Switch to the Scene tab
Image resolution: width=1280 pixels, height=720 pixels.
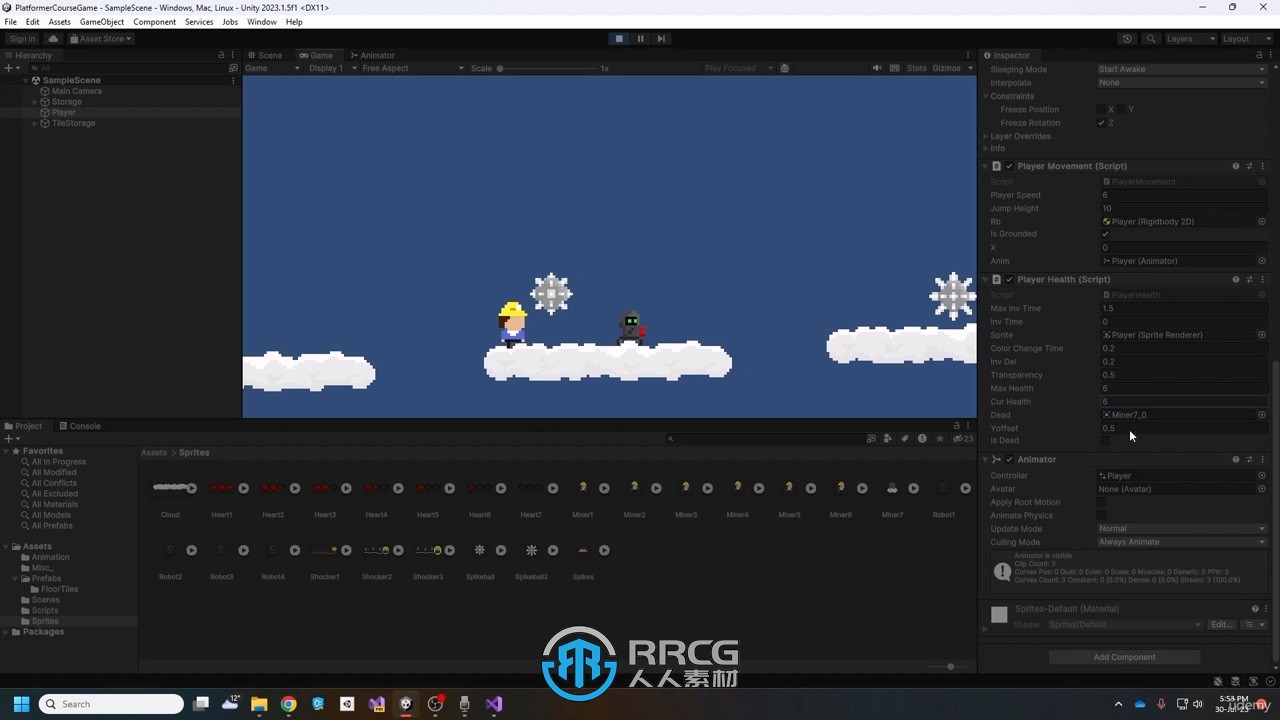click(266, 55)
